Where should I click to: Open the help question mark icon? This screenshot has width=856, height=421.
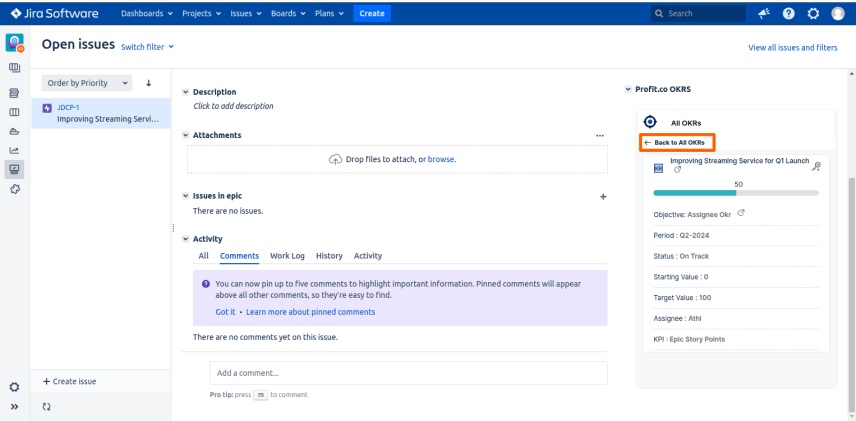click(788, 14)
